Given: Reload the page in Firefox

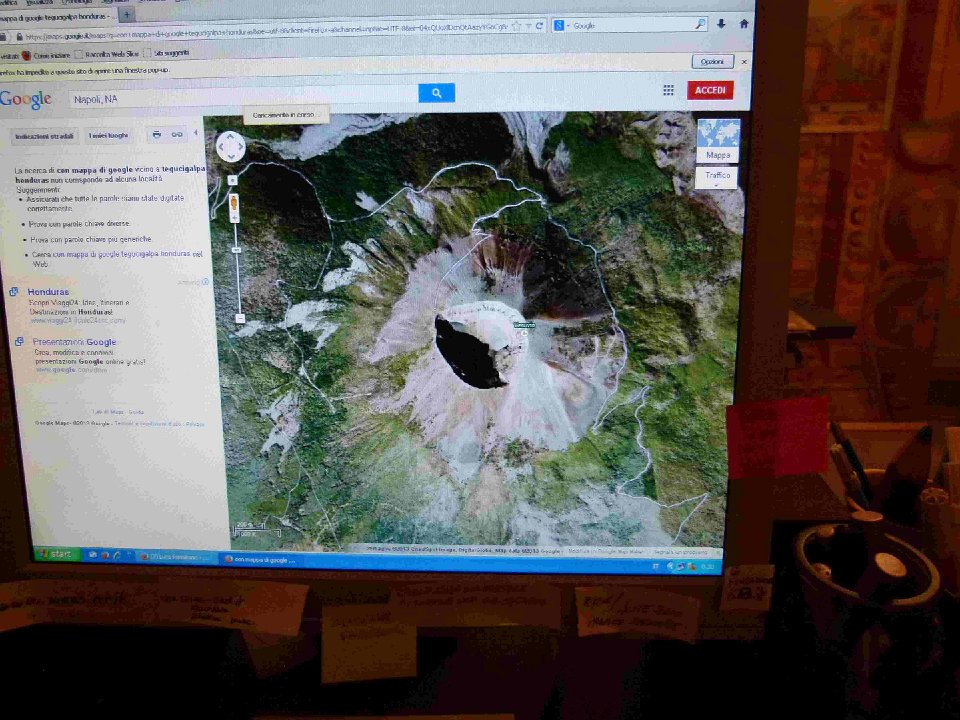Looking at the screenshot, I should 539,26.
